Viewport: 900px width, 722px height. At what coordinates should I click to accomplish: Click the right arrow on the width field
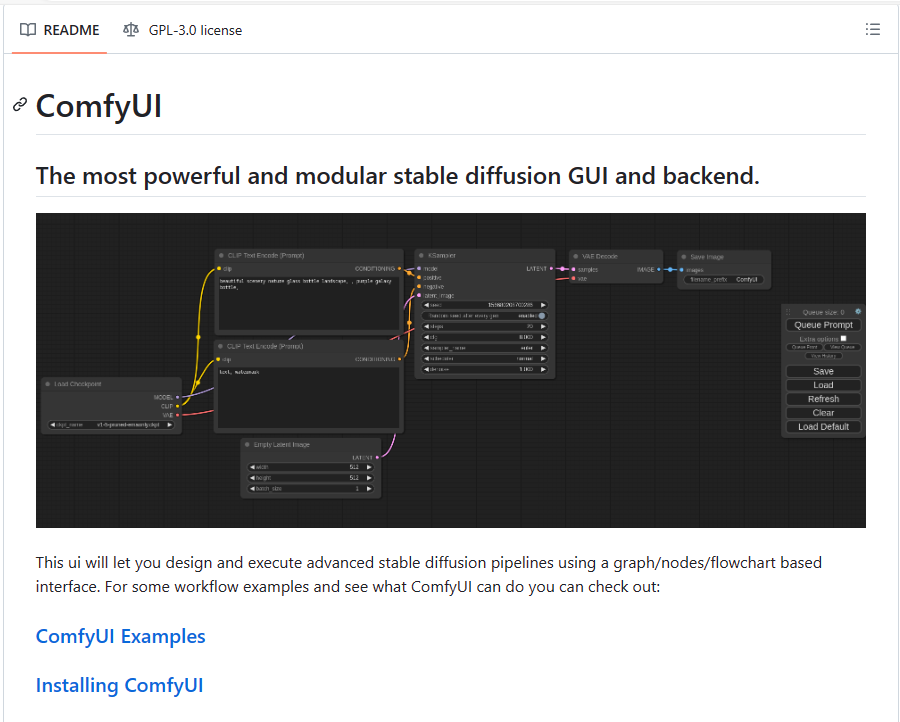click(x=369, y=467)
